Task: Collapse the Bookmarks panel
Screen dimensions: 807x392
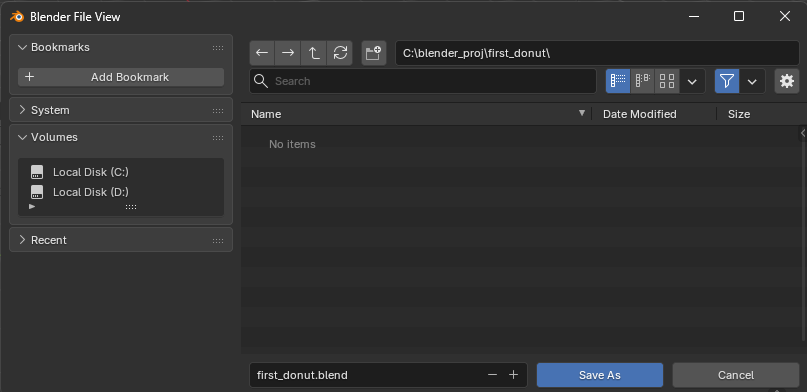Action: [22, 47]
